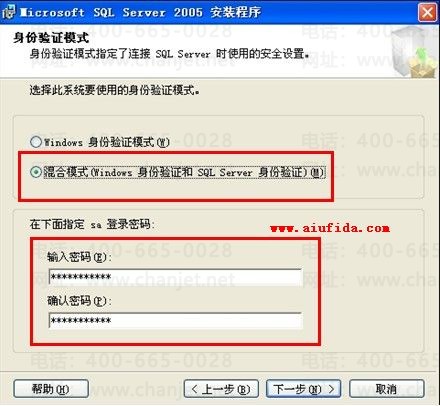Click the bold 身份验证模式 heading
This screenshot has width=440, height=406.
click(51, 37)
